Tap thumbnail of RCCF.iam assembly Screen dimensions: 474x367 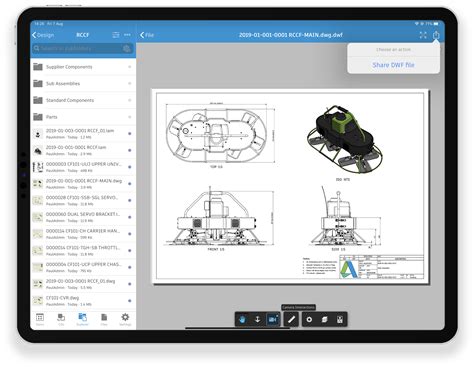pyautogui.click(x=38, y=151)
